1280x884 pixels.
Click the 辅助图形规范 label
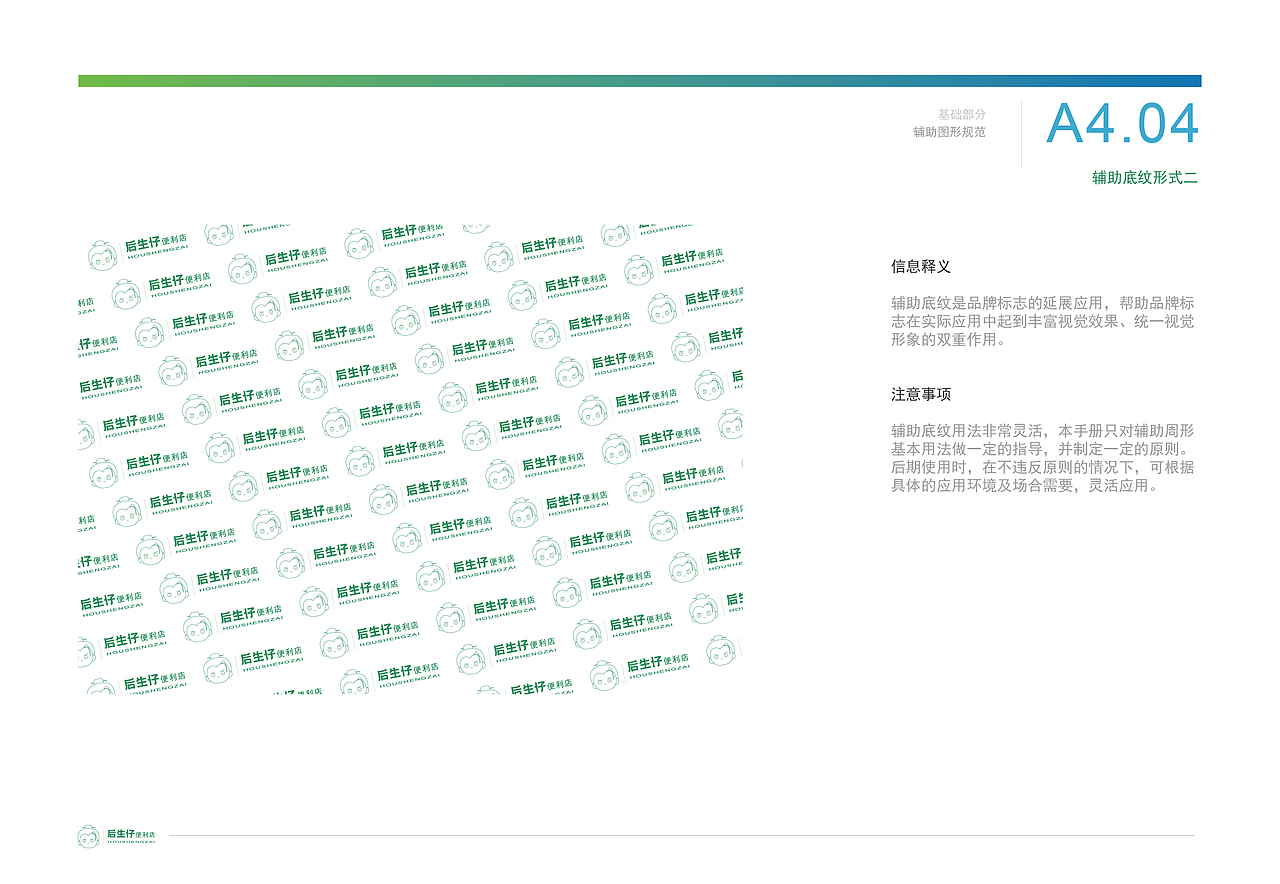pos(949,132)
